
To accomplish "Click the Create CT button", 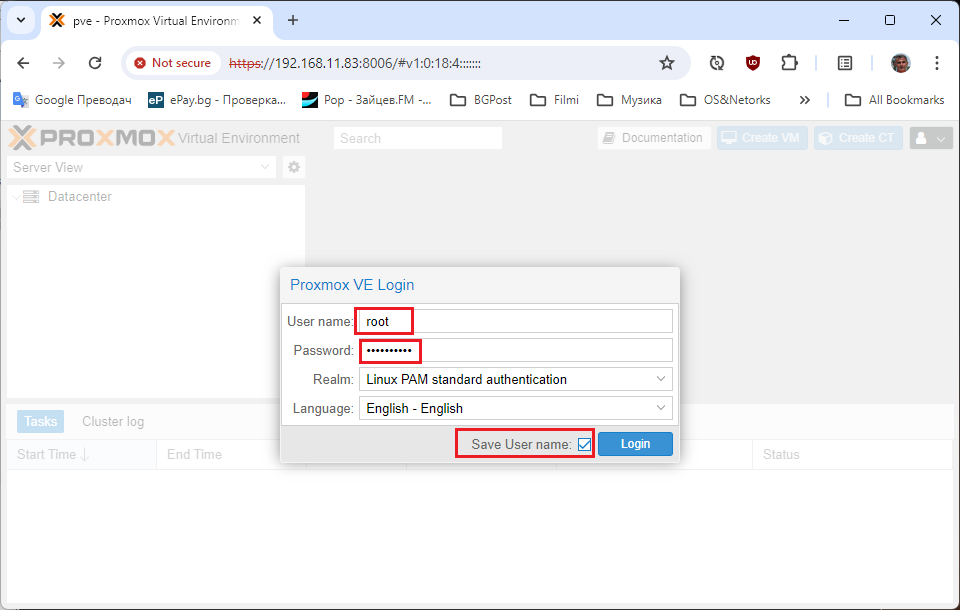I will point(858,138).
